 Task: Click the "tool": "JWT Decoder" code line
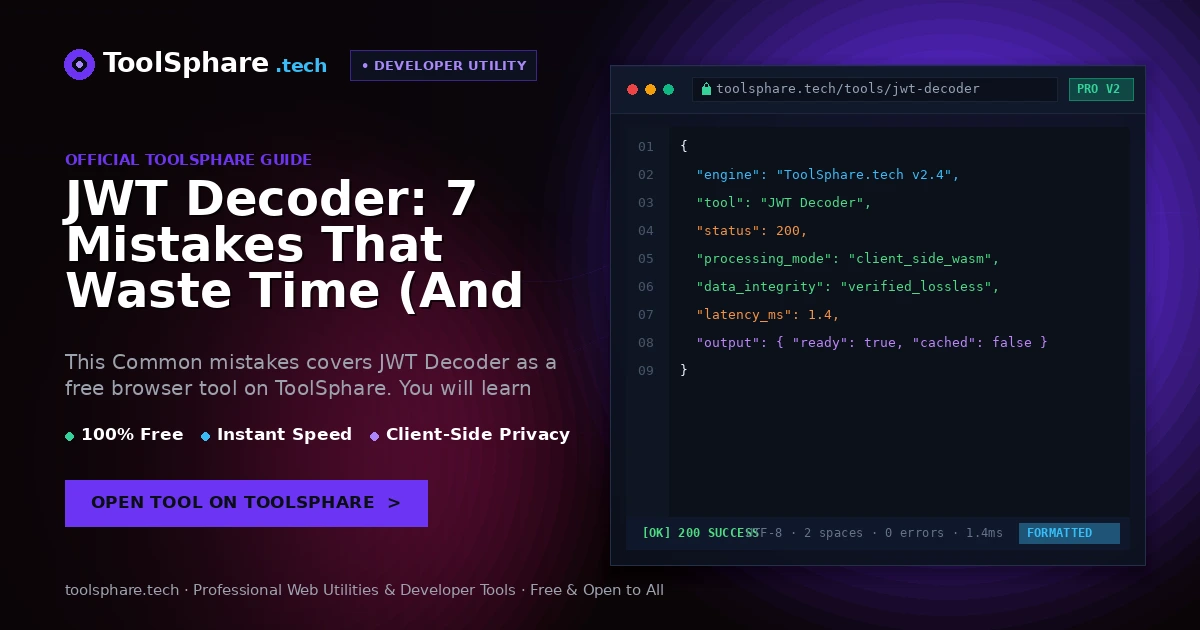click(x=784, y=202)
